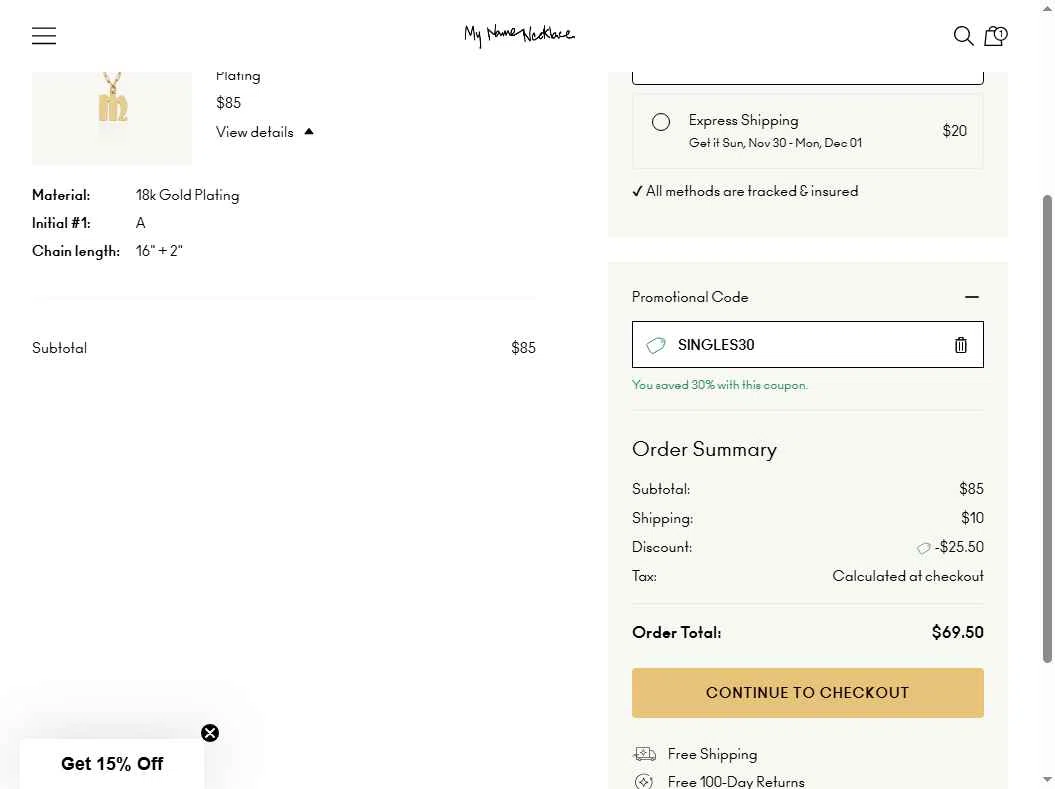Screen dimensions: 1055x789
Task: Click the Free 100-Day Returns icon
Action: tap(644, 782)
